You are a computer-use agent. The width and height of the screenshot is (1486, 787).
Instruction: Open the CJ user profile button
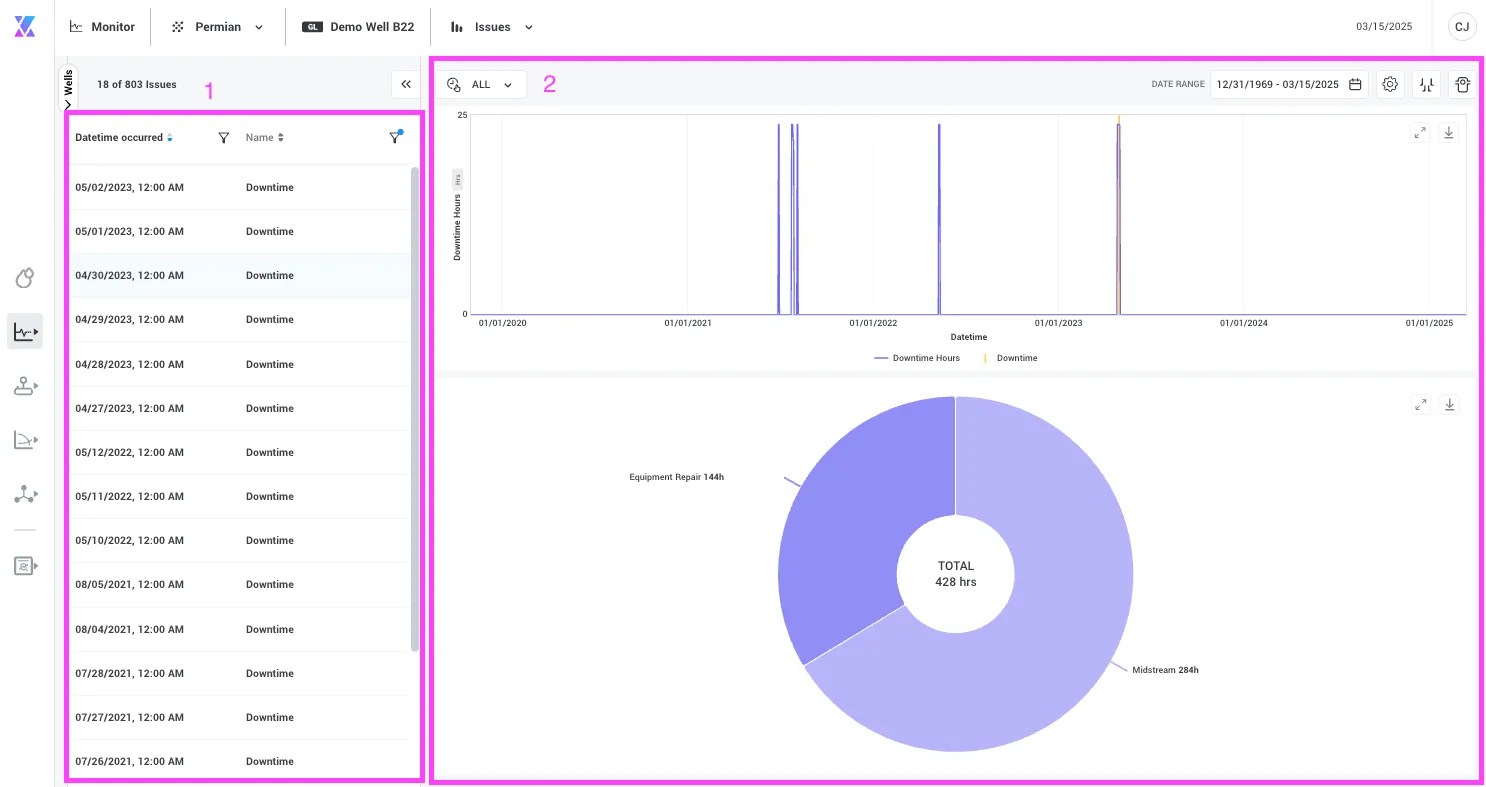(x=1462, y=27)
